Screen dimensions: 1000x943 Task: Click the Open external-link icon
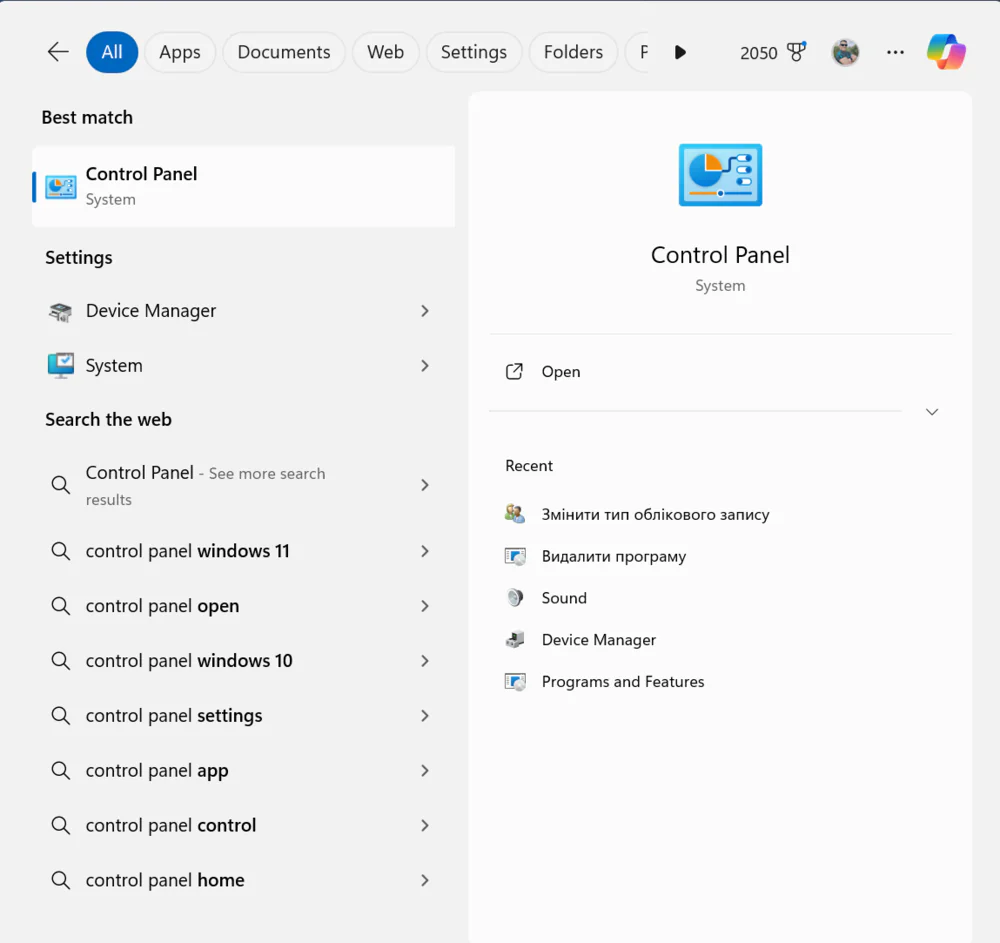point(514,372)
